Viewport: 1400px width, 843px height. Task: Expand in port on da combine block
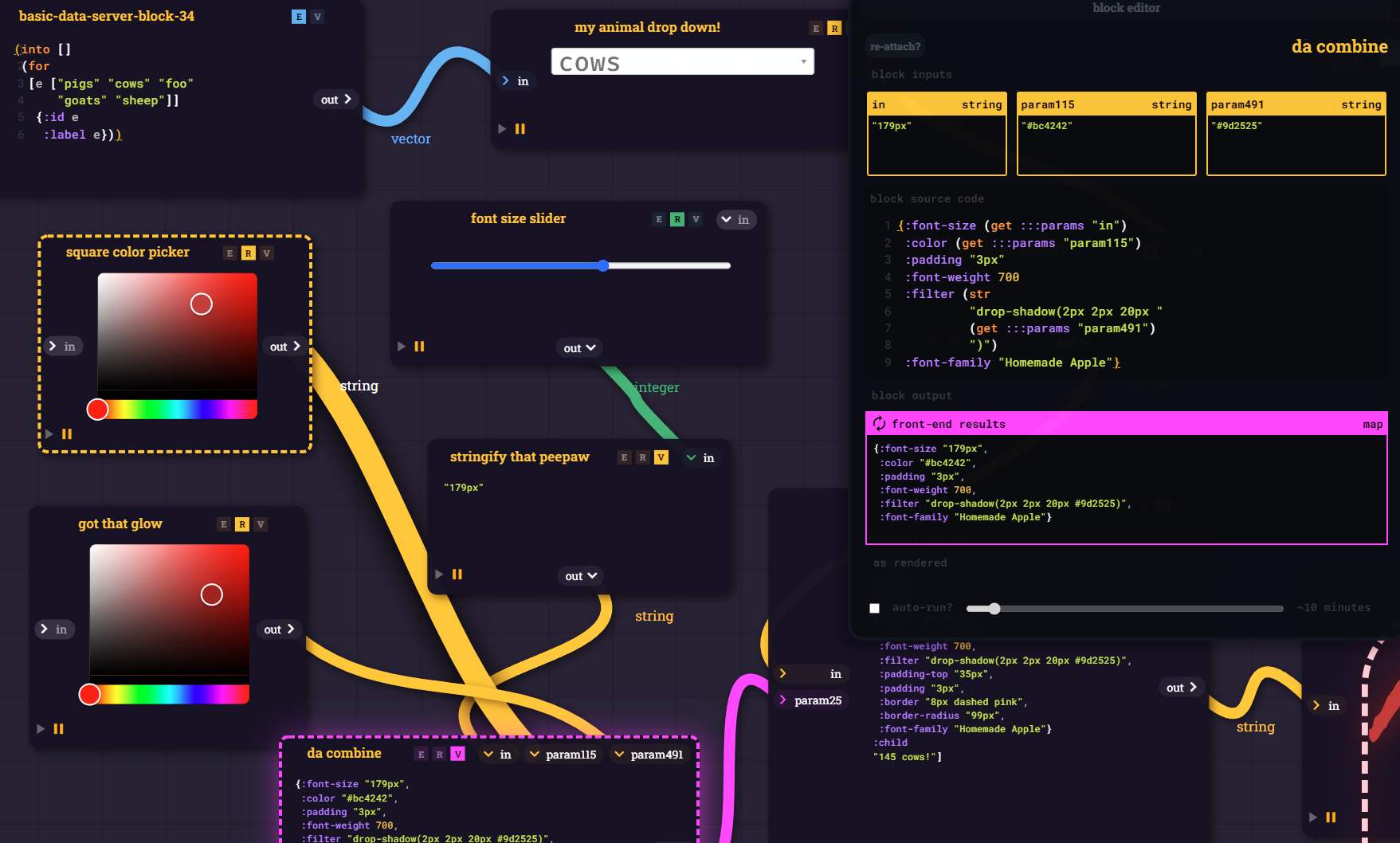click(498, 755)
